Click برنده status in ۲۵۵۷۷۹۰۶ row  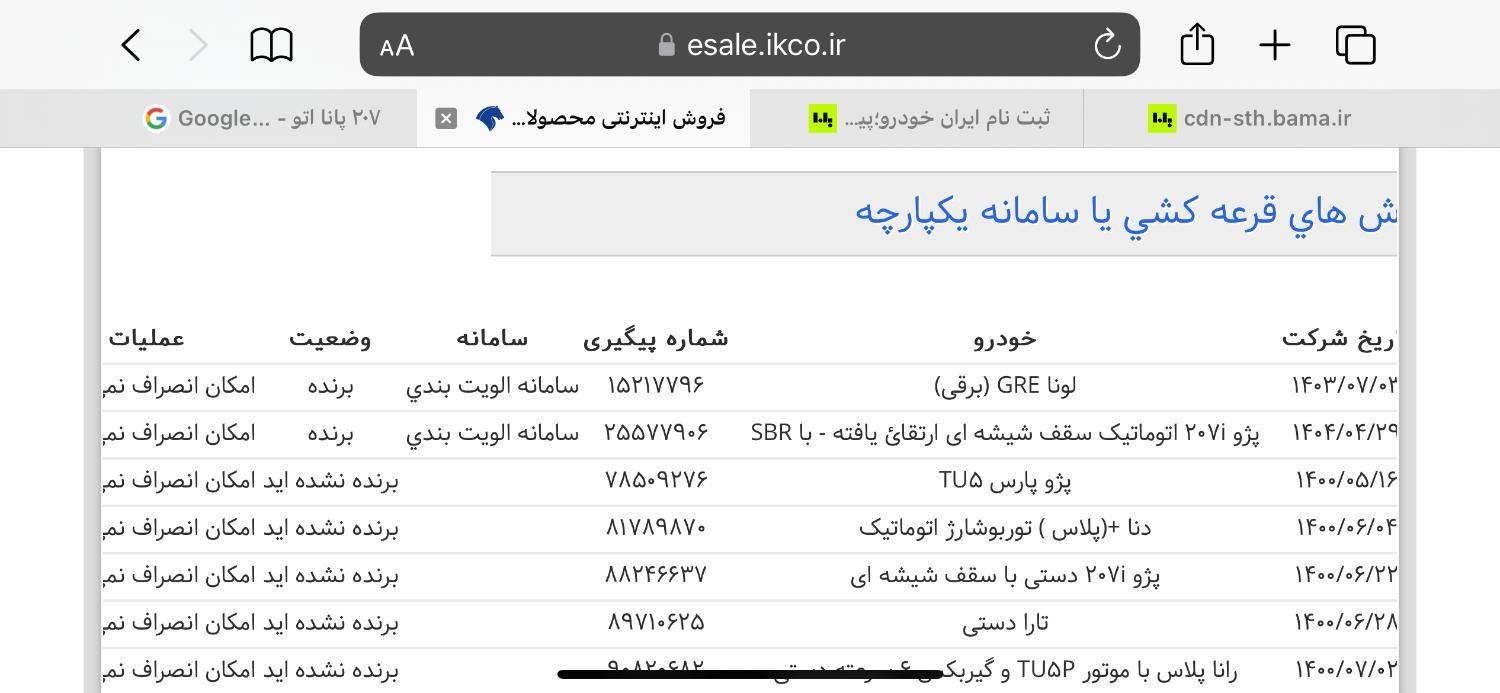coord(330,433)
